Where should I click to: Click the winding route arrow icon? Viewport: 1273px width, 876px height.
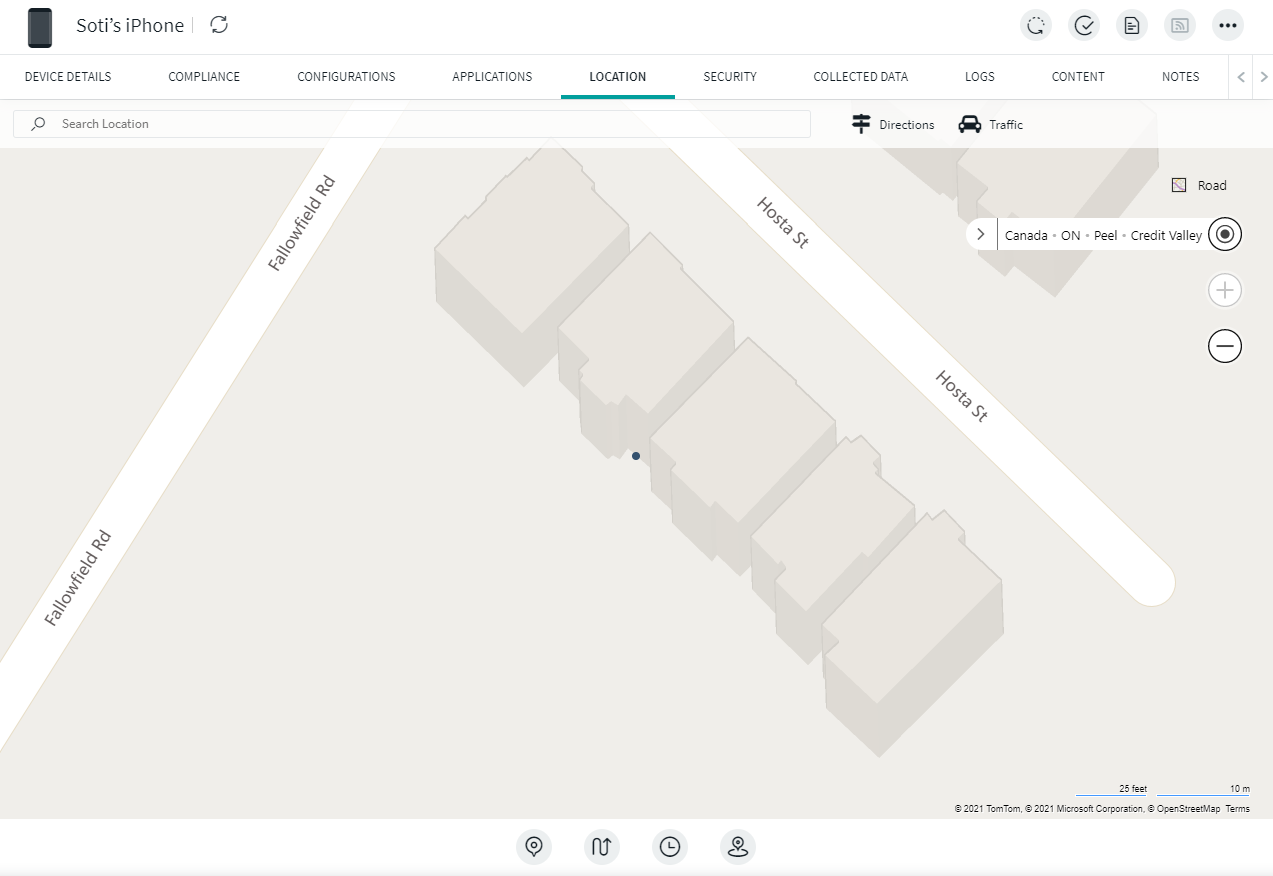click(602, 847)
